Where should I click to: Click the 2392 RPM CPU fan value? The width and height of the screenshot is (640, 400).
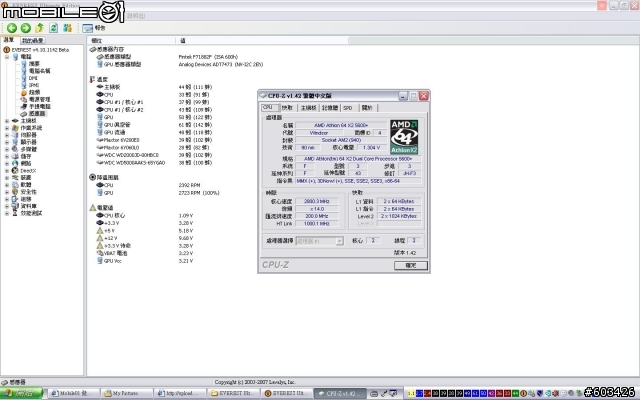point(189,185)
